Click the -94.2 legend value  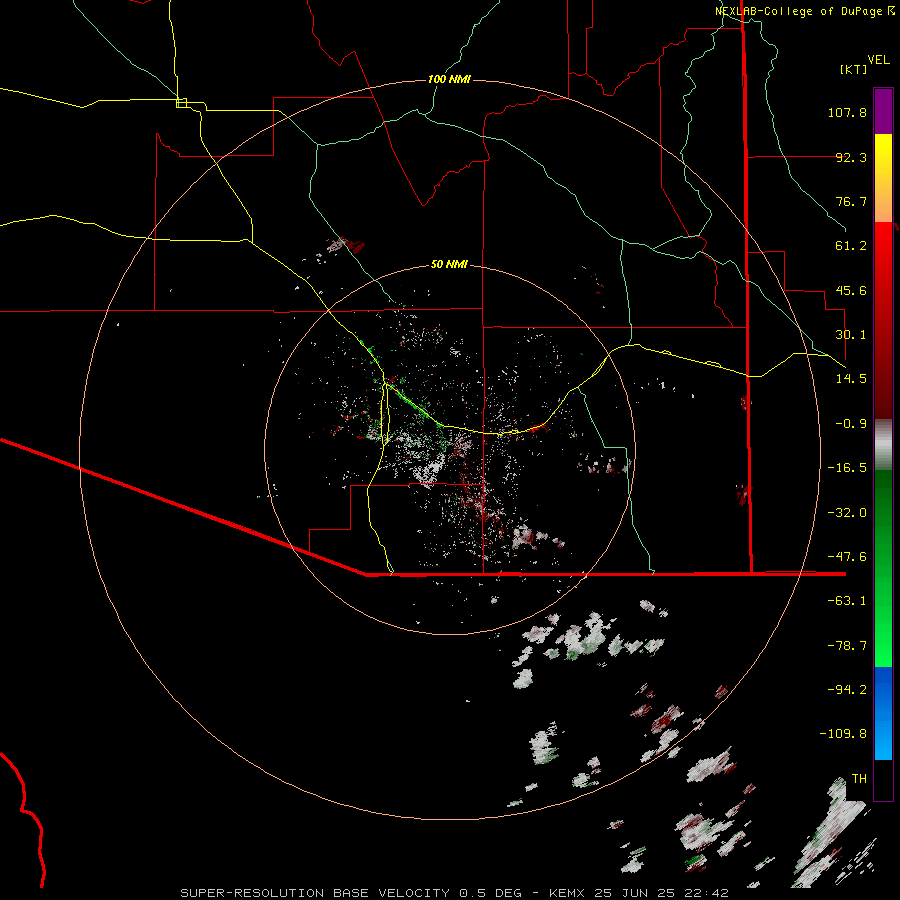pos(847,690)
